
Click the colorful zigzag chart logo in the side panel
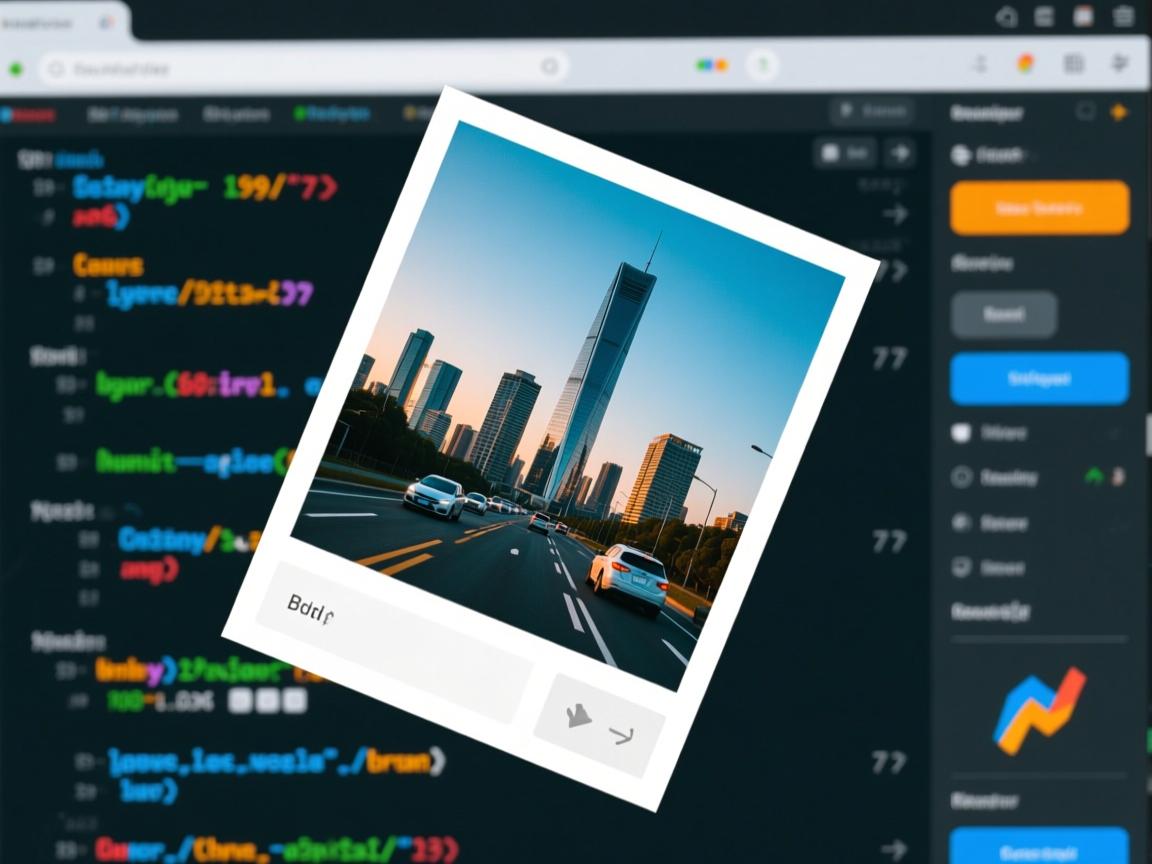pos(1039,710)
